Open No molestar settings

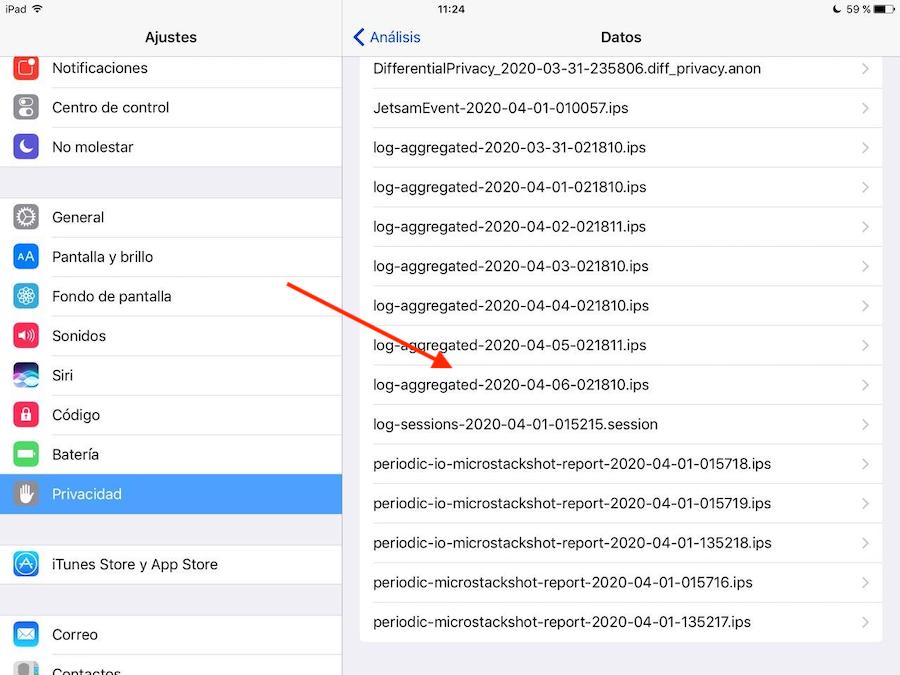click(170, 147)
